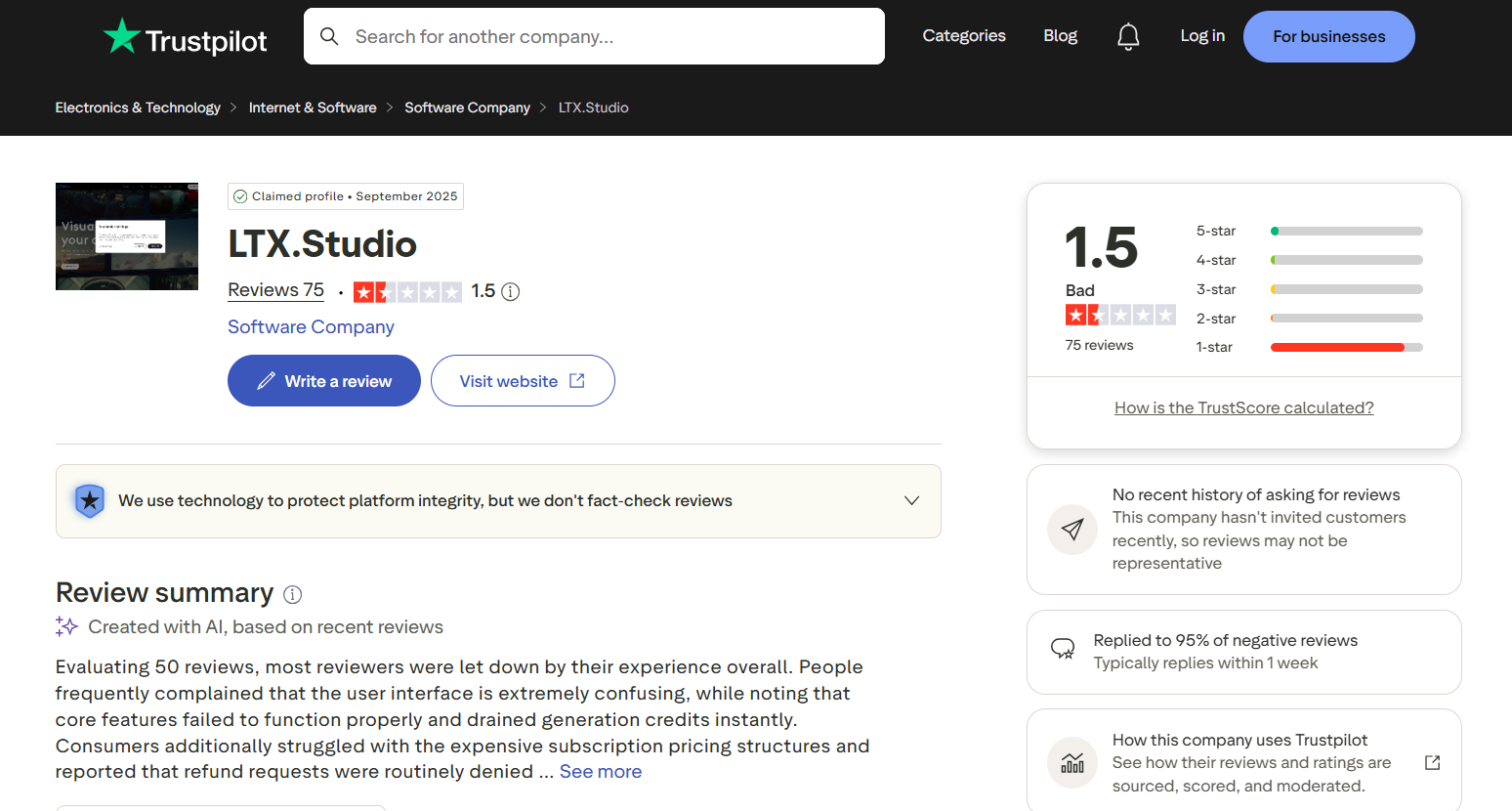
Task: Click Write a review button
Action: tap(324, 381)
